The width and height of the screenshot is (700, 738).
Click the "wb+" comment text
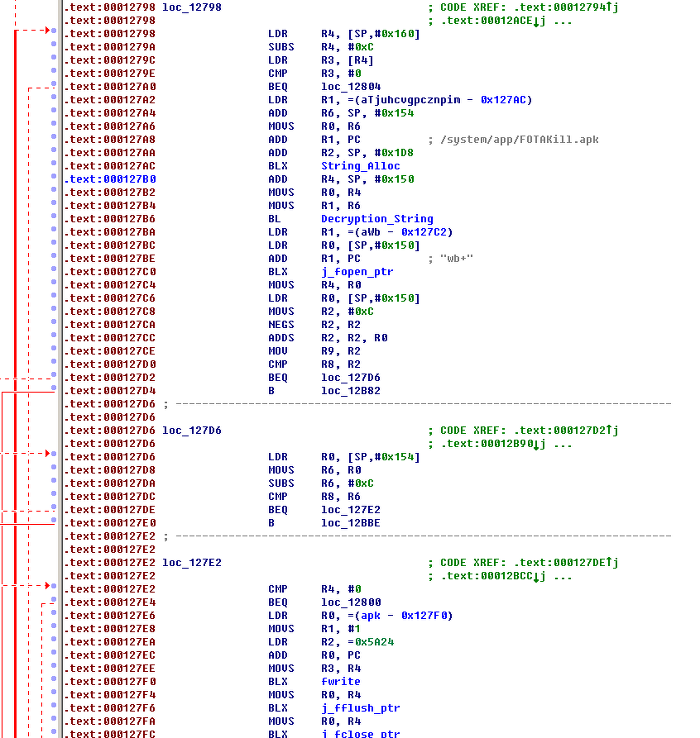457,258
